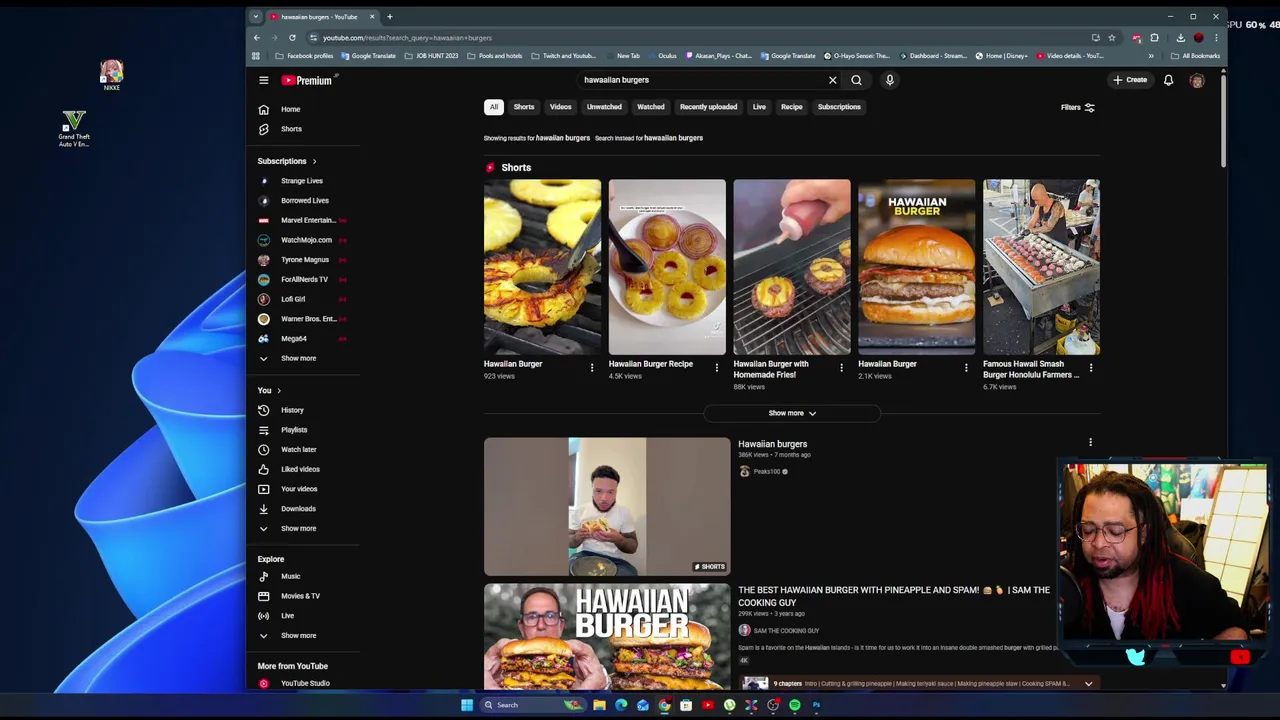Viewport: 1280px width, 720px height.
Task: Open Hawaiian Burger with Homemade Fries short
Action: tap(792, 267)
